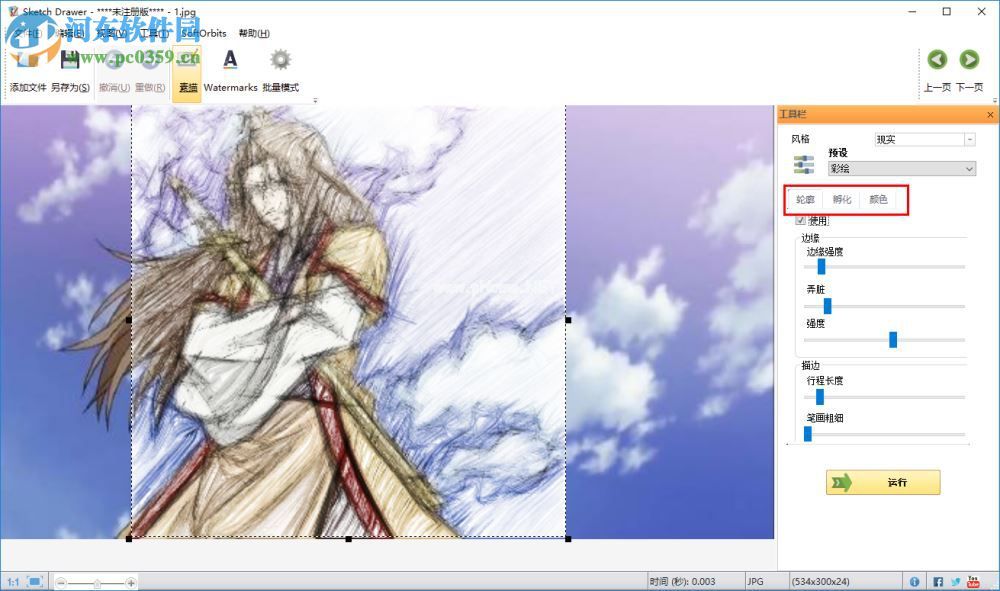The height and width of the screenshot is (591, 1000).
Task: Select the 1:1 zoom icon in status bar
Action: coord(12,581)
